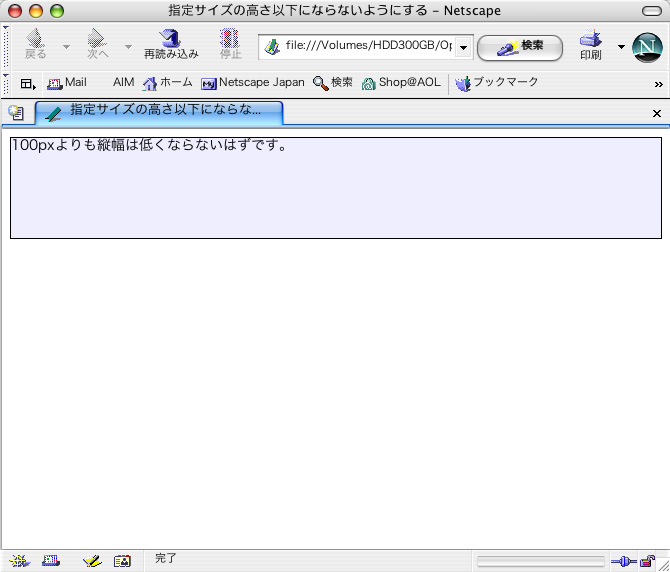Click the text 100pxよりも縦幅は低くならないはずです。
Image resolution: width=670 pixels, height=572 pixels.
(x=149, y=145)
